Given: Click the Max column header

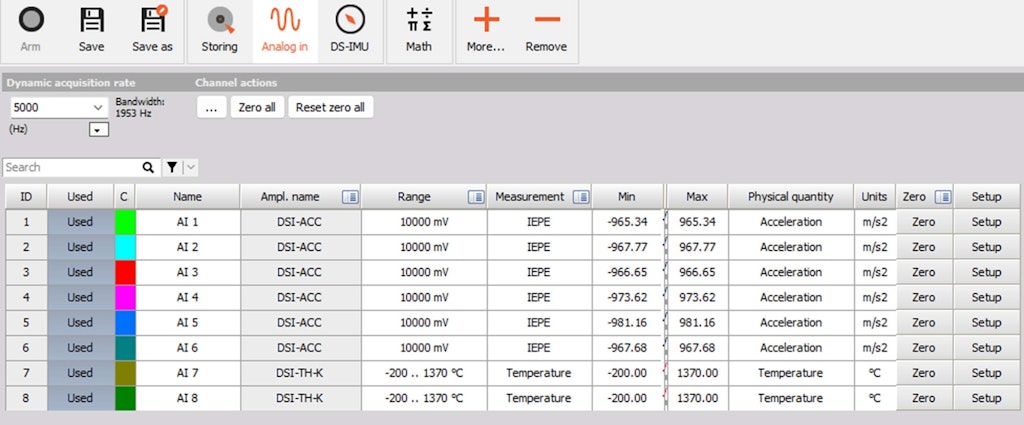Looking at the screenshot, I should 697,197.
